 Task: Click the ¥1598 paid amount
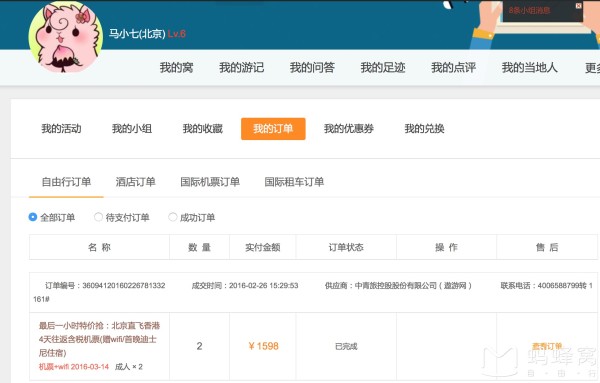point(263,346)
